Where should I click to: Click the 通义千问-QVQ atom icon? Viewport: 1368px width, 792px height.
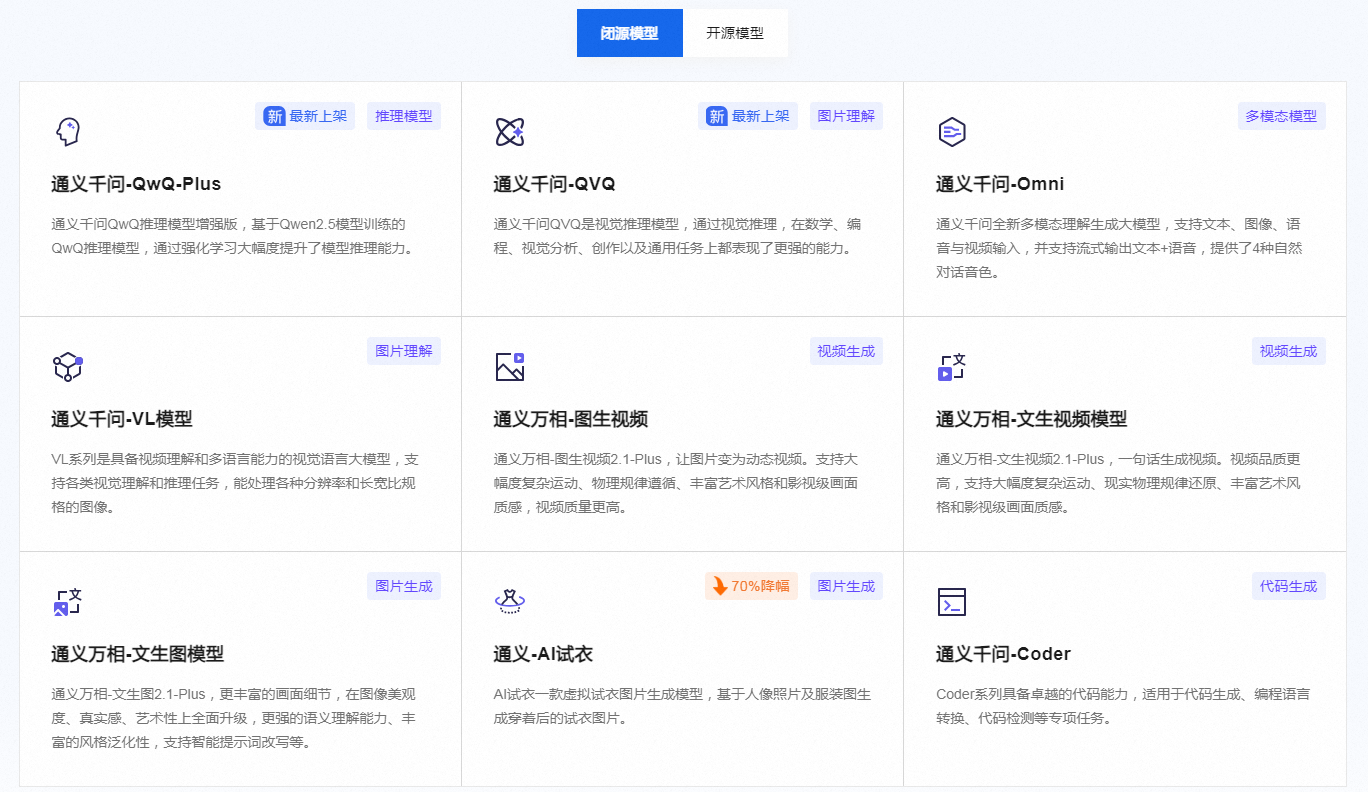[x=510, y=130]
